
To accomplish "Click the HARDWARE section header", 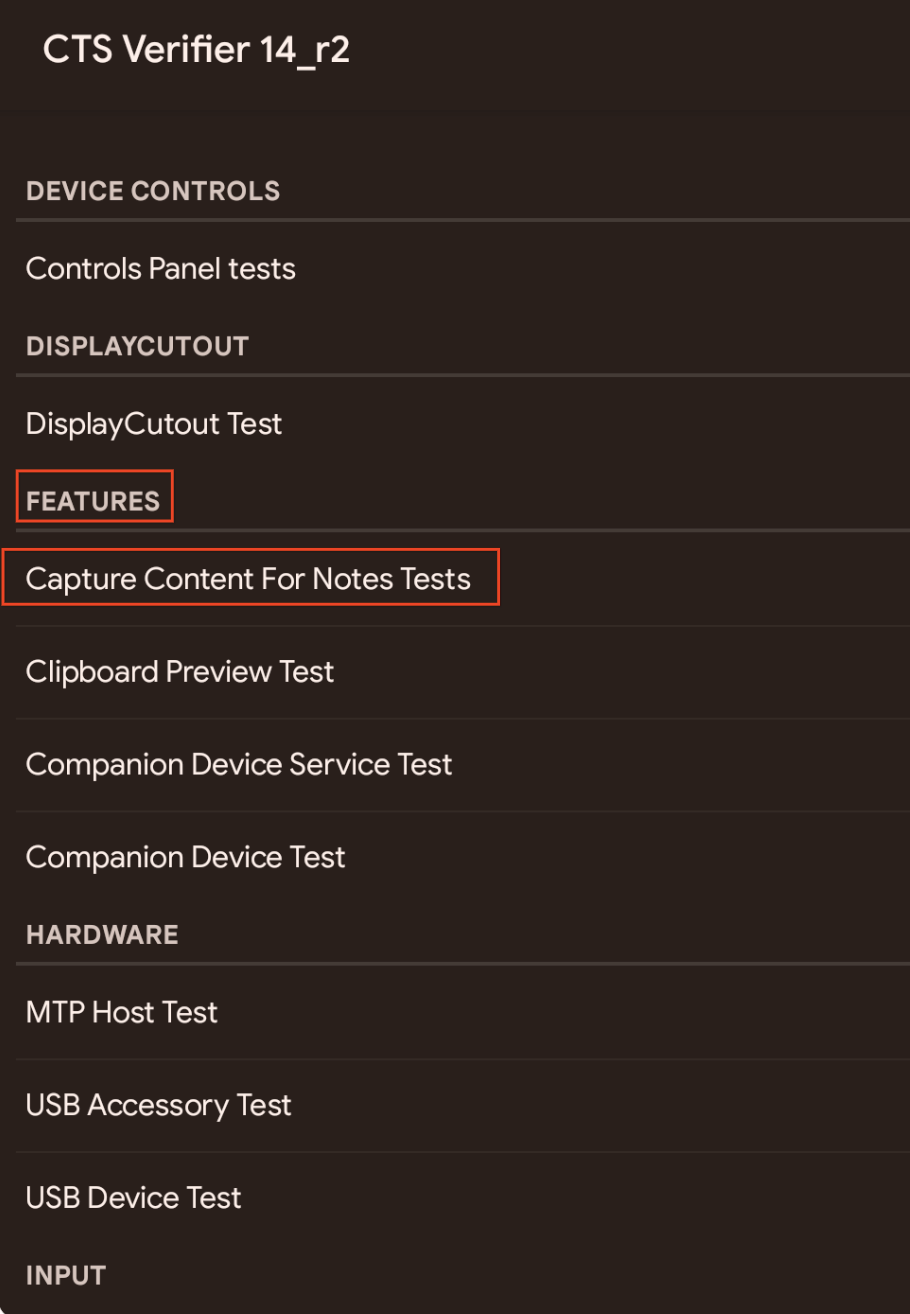I will (101, 934).
